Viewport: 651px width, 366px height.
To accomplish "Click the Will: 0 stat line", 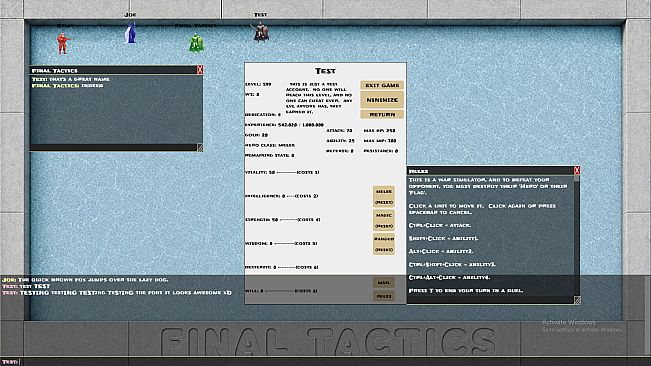I will pos(281,291).
